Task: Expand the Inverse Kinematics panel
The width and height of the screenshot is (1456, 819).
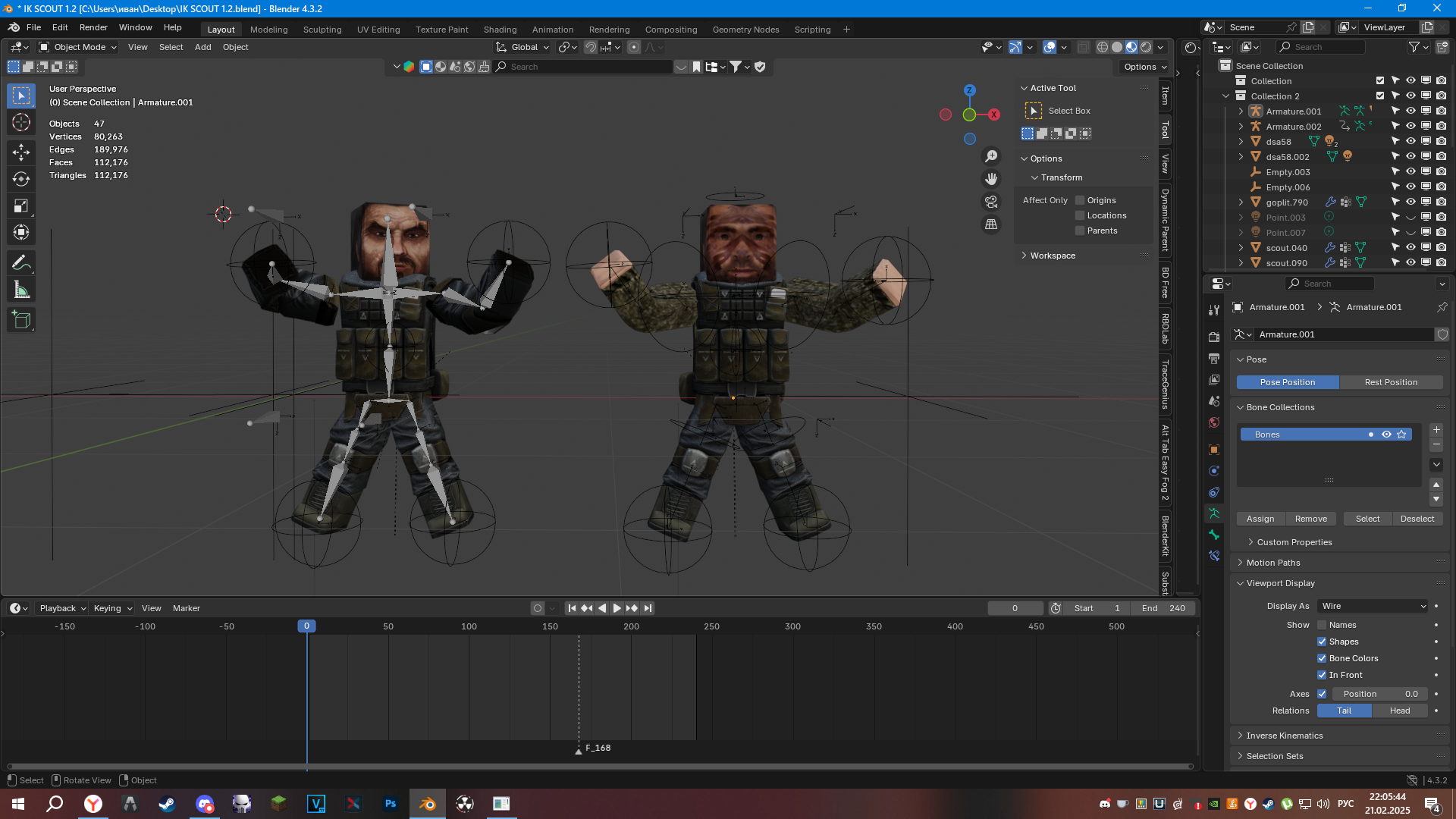Action: (1284, 736)
